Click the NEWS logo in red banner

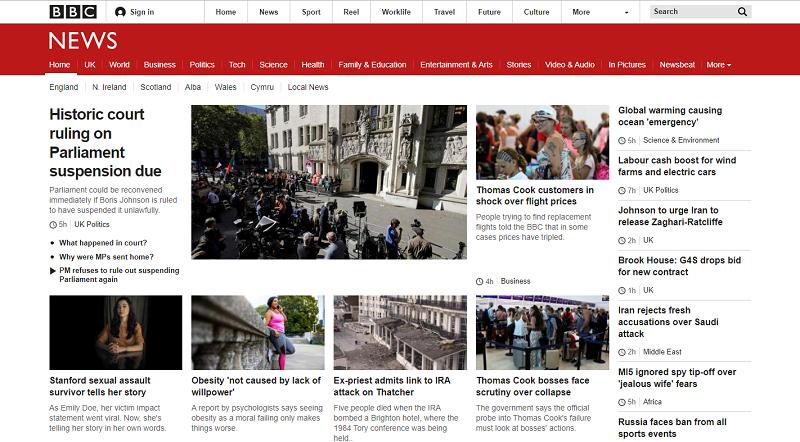(83, 41)
